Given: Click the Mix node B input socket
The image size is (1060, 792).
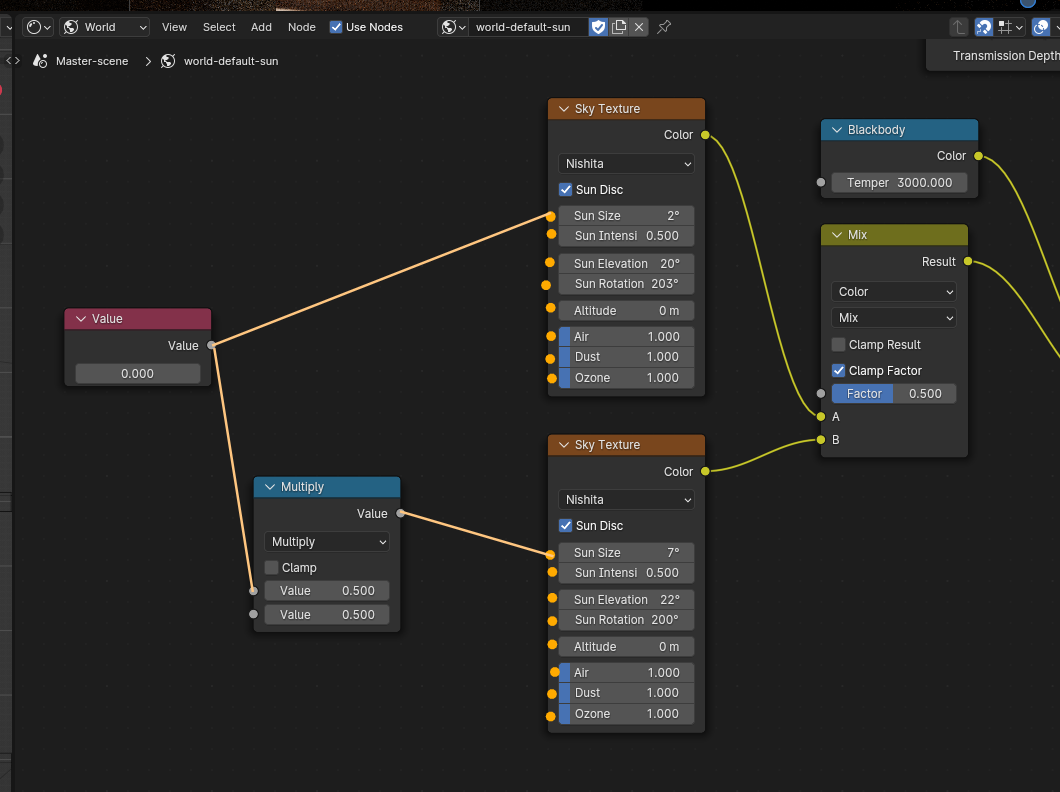Looking at the screenshot, I should click(x=821, y=440).
